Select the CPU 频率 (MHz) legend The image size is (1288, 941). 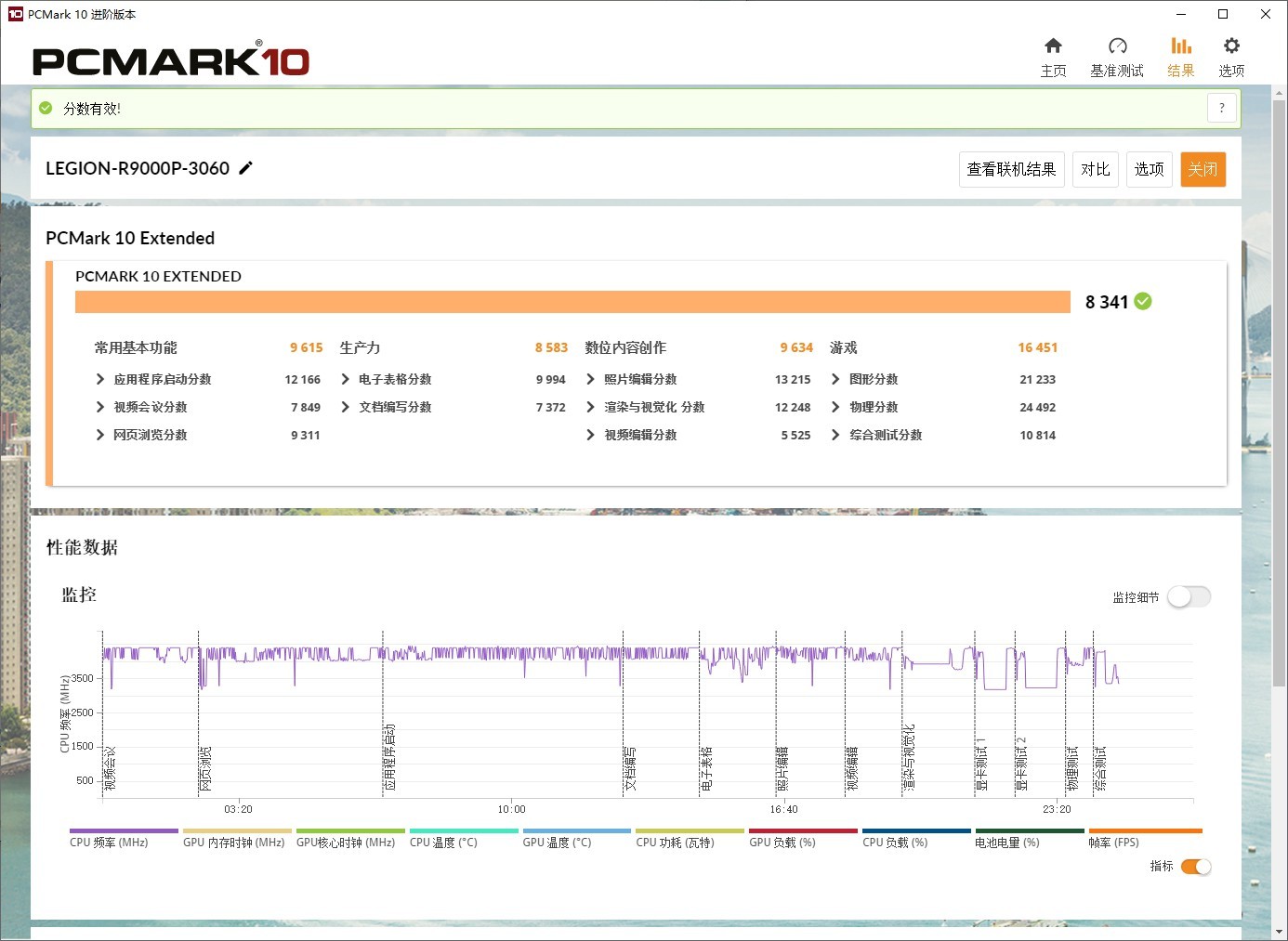(124, 839)
